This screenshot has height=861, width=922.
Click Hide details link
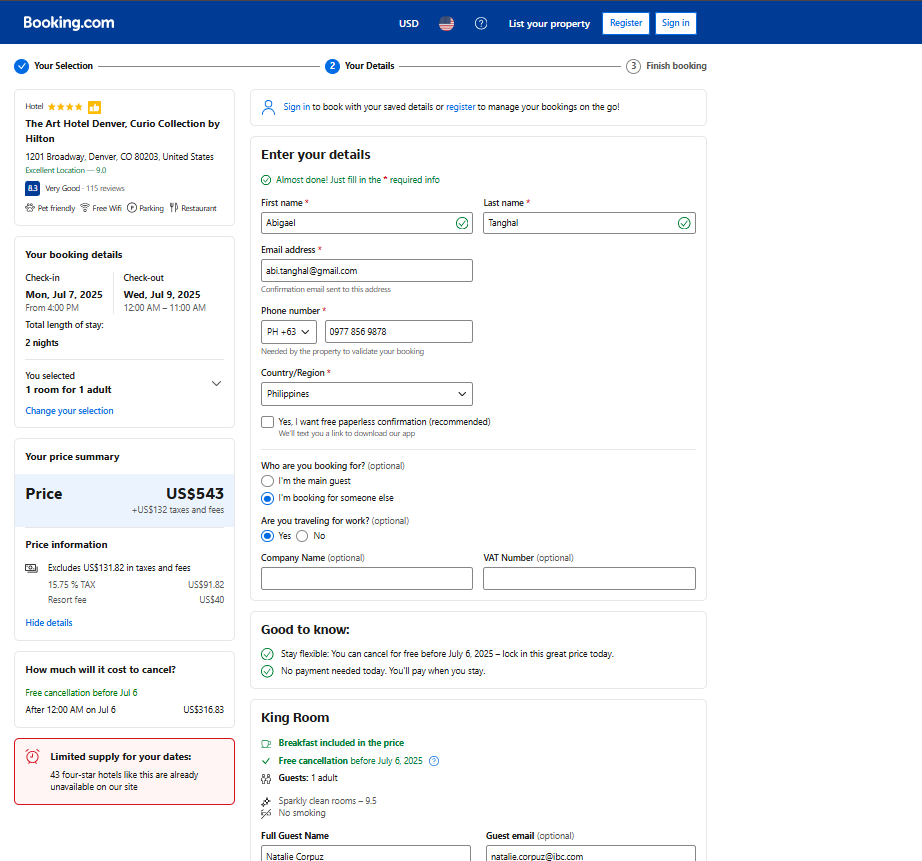point(49,623)
